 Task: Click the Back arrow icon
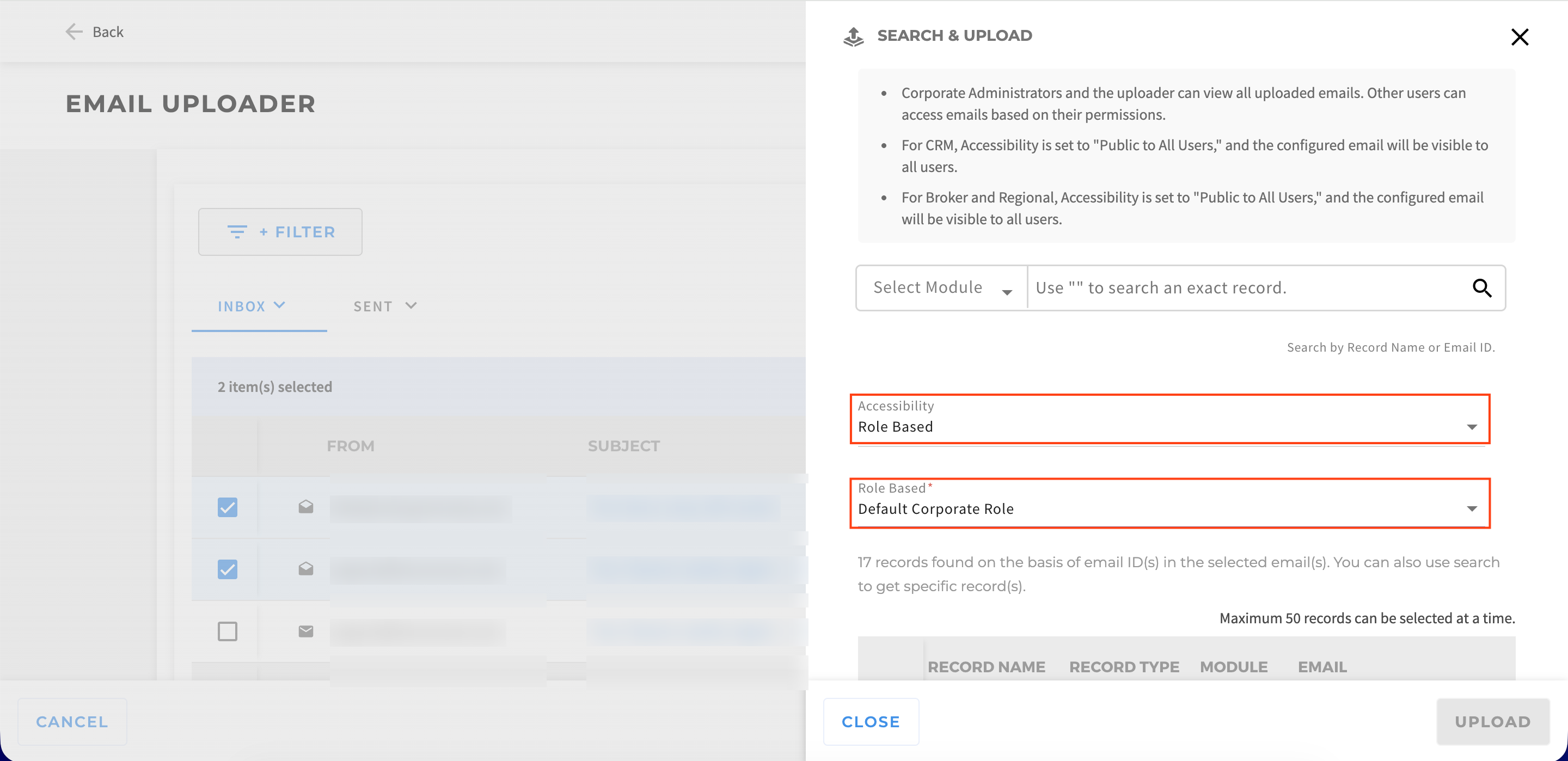tap(73, 32)
